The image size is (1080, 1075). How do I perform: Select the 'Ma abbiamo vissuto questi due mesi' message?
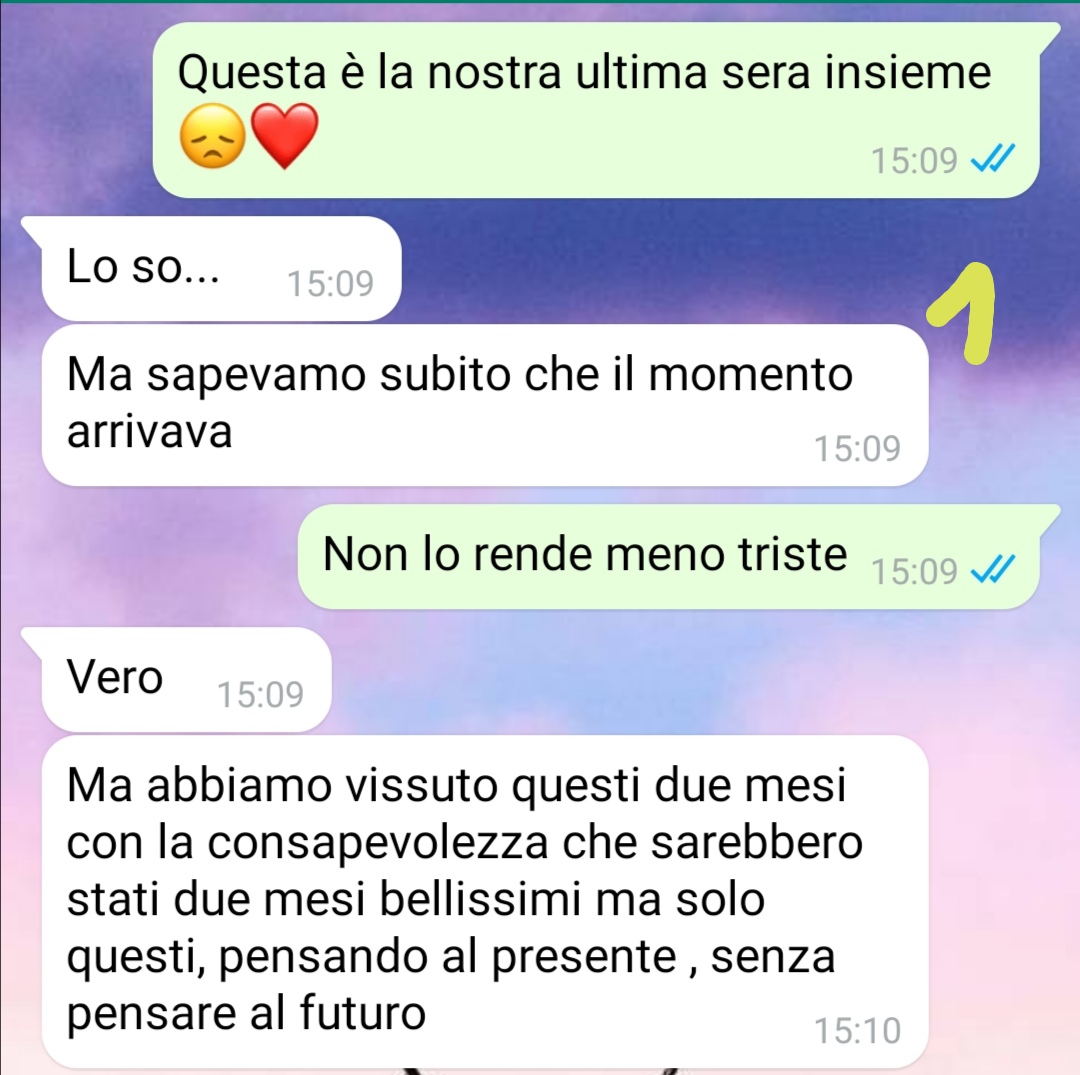click(x=485, y=901)
